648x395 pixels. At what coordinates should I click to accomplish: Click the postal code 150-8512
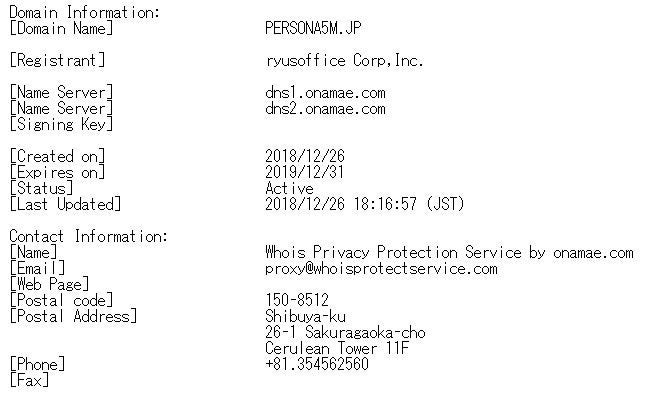297,300
